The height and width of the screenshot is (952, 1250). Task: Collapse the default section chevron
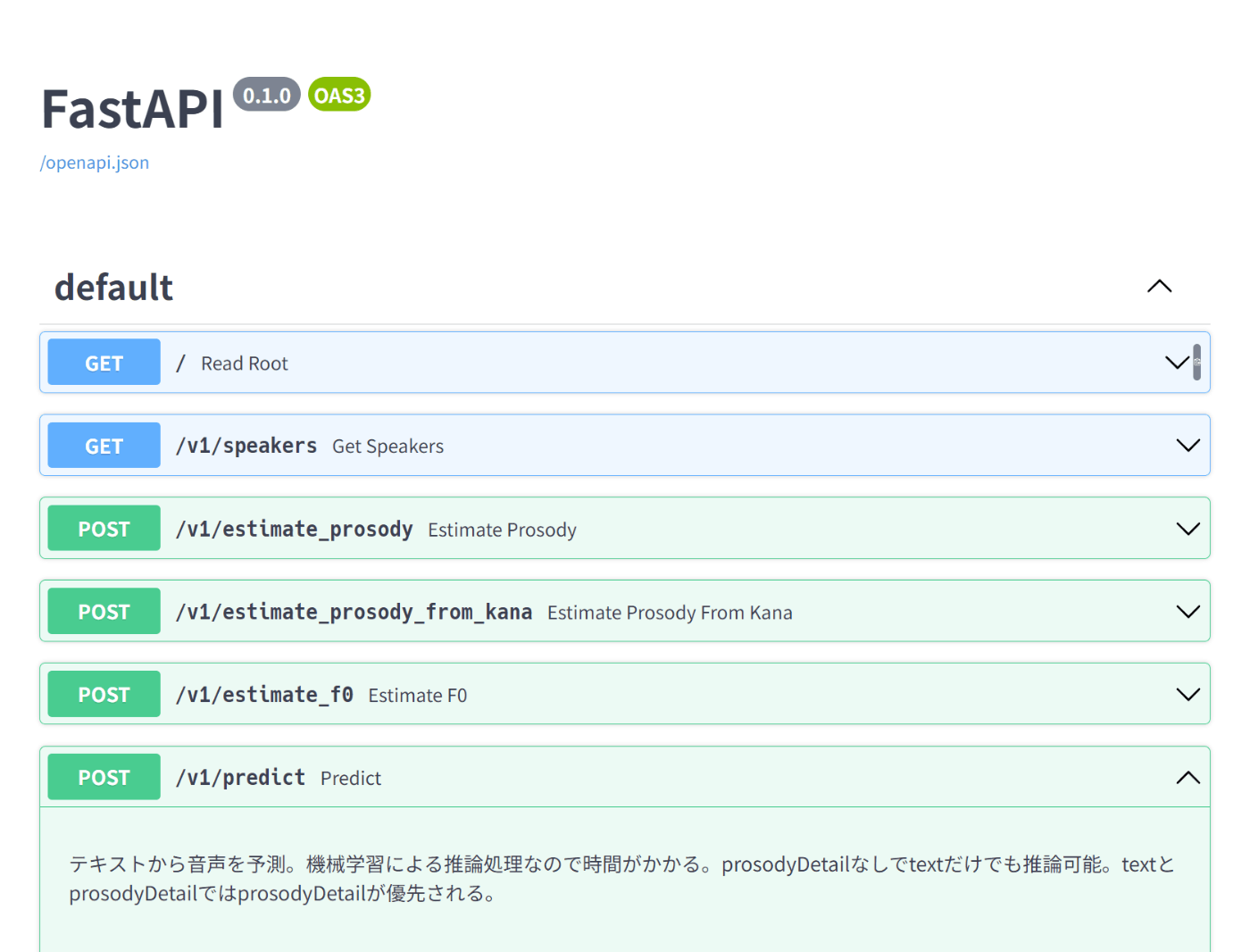1159,287
